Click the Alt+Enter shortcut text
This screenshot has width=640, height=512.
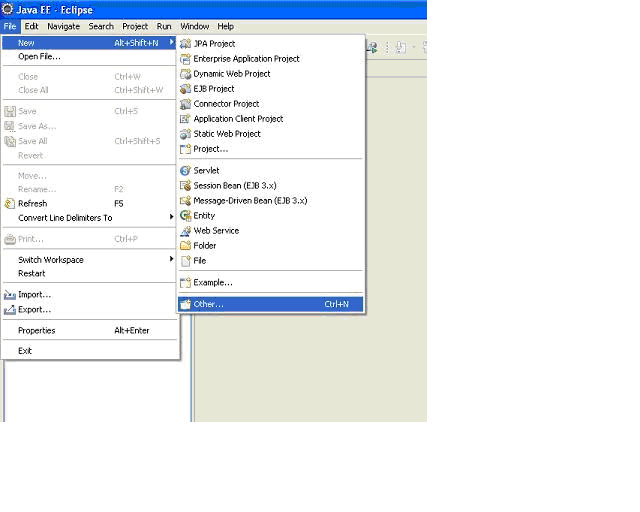tap(132, 331)
